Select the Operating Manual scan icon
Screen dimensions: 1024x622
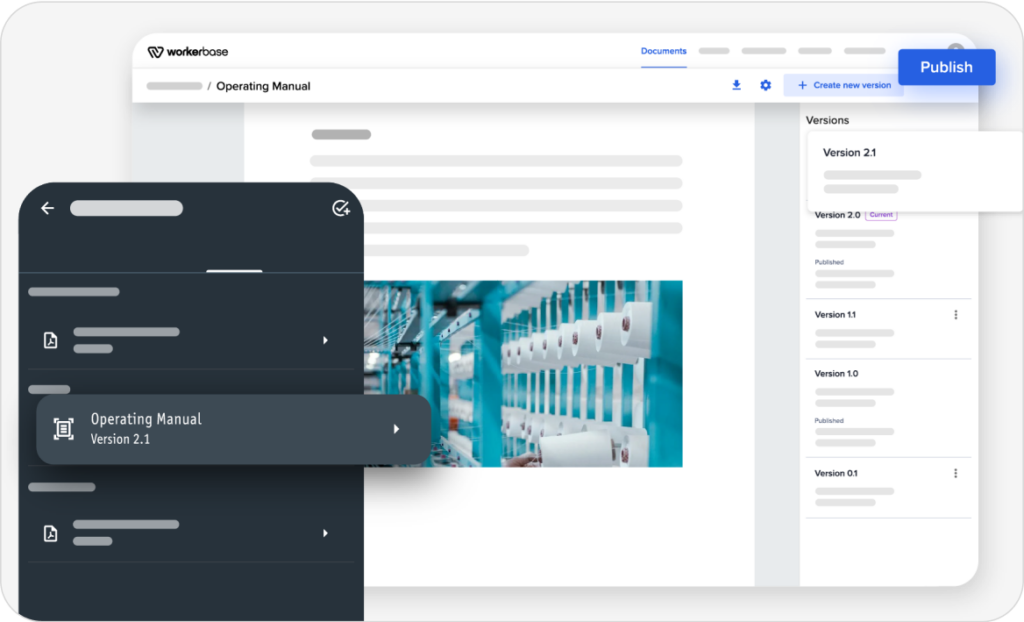pyautogui.click(x=64, y=428)
